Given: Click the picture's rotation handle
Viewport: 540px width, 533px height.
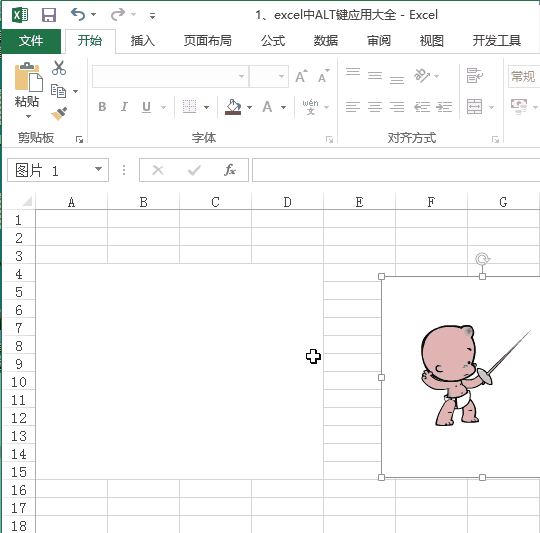Looking at the screenshot, I should (x=482, y=259).
